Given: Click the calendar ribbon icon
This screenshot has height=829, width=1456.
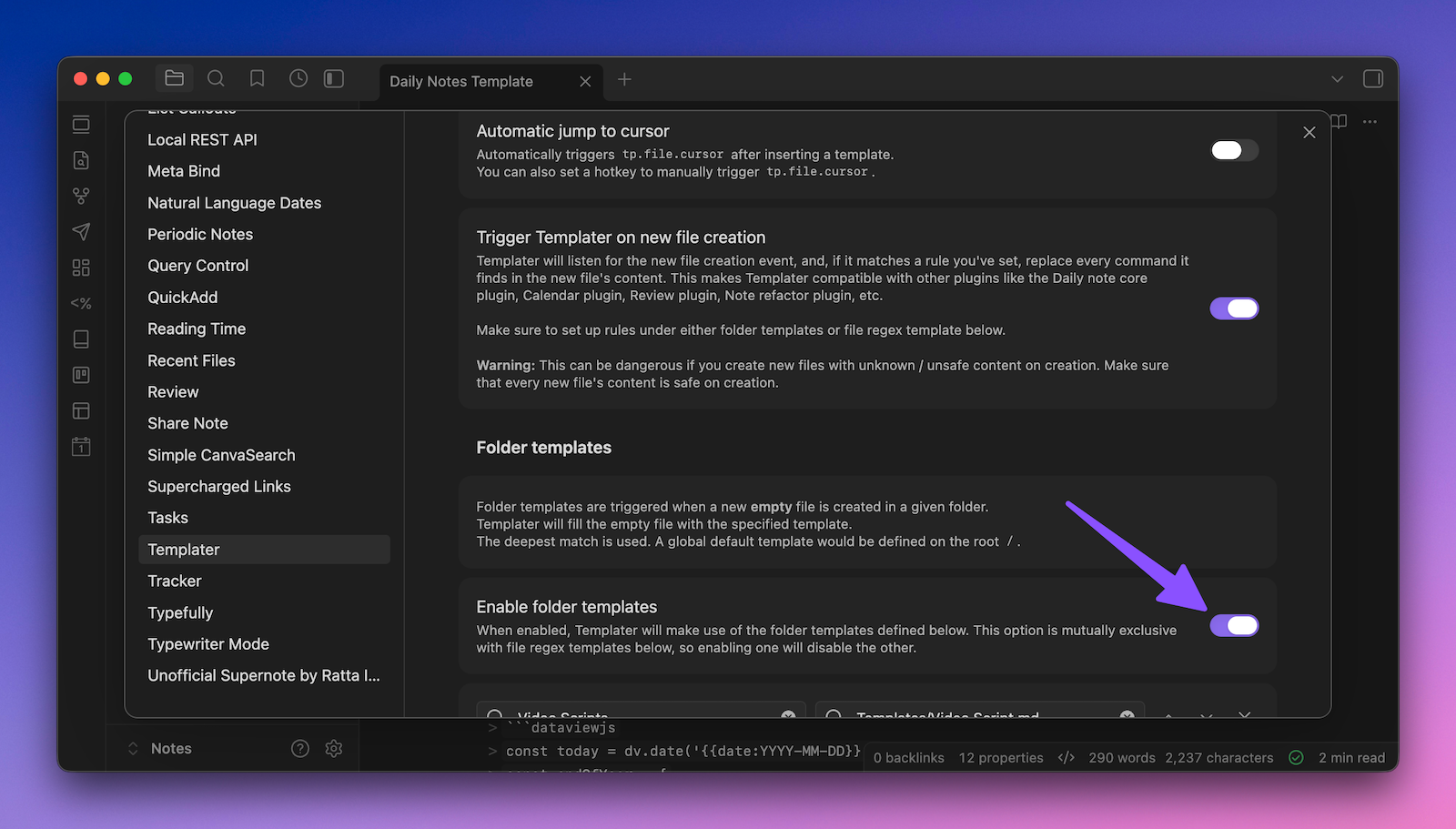Looking at the screenshot, I should pos(81,446).
